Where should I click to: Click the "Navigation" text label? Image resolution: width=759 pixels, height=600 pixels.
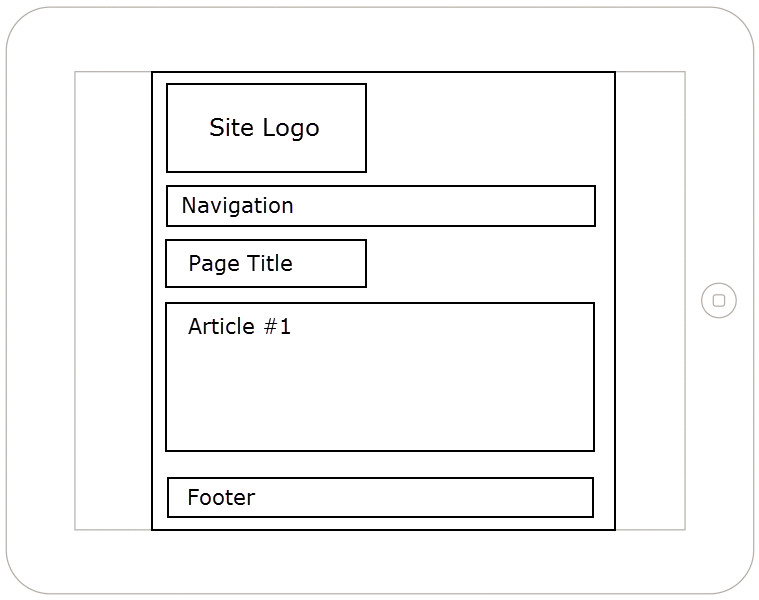pyautogui.click(x=237, y=206)
